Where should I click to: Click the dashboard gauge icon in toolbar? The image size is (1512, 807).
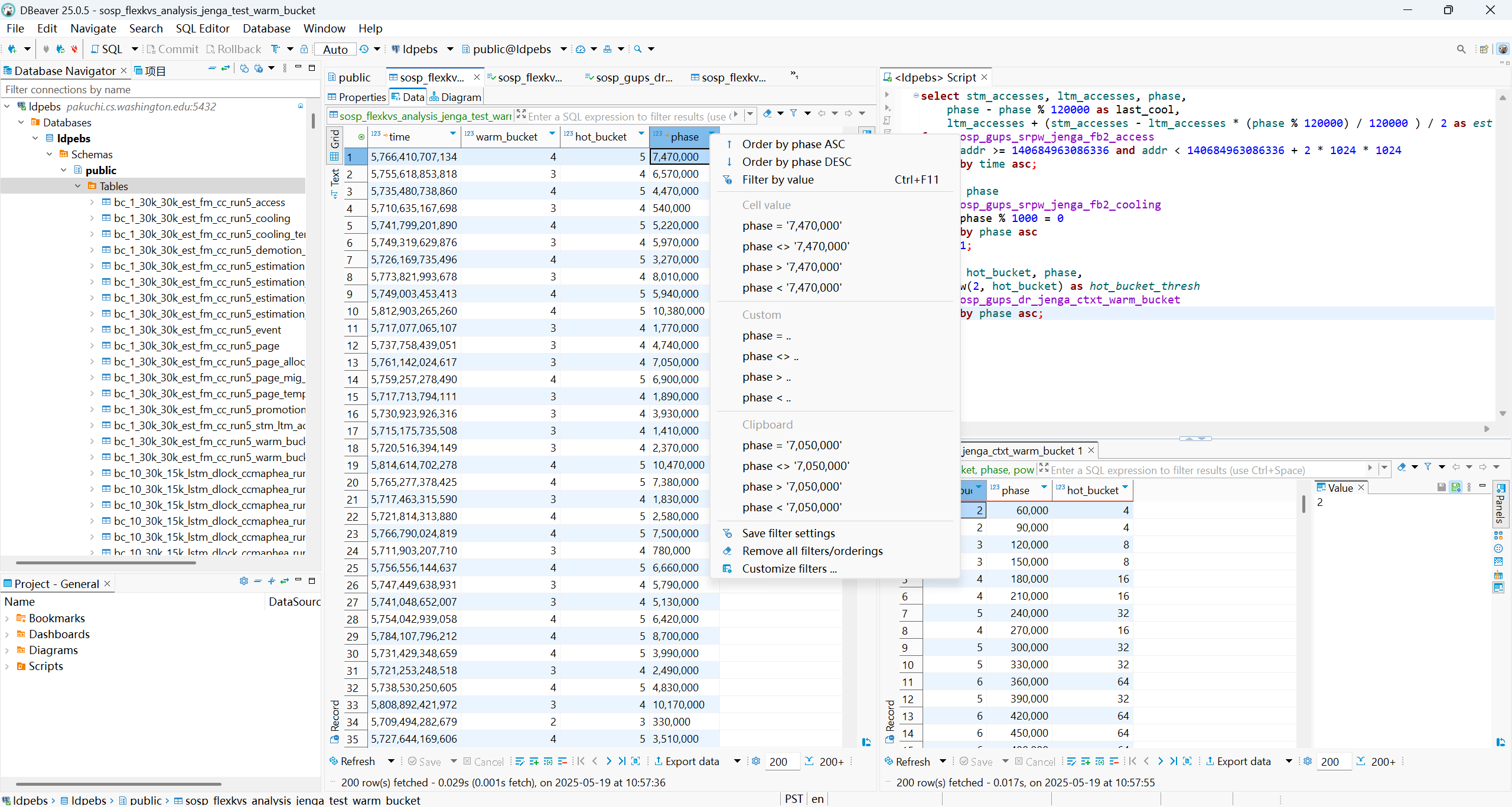tap(581, 49)
